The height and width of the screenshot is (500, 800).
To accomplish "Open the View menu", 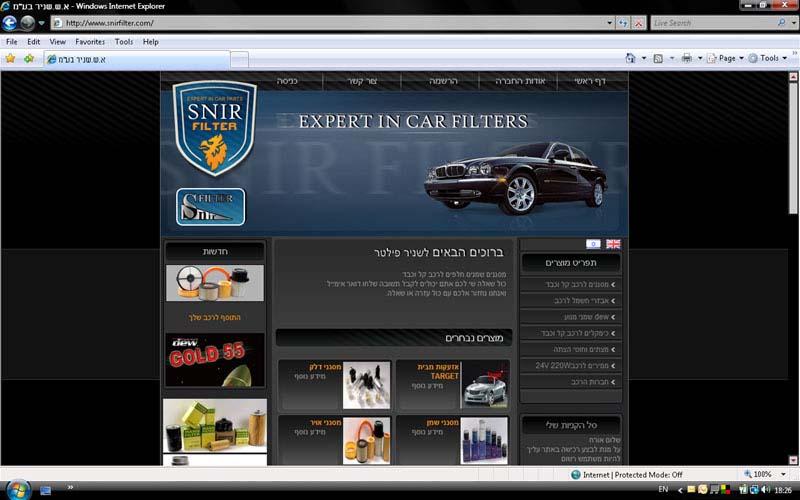I will (57, 42).
